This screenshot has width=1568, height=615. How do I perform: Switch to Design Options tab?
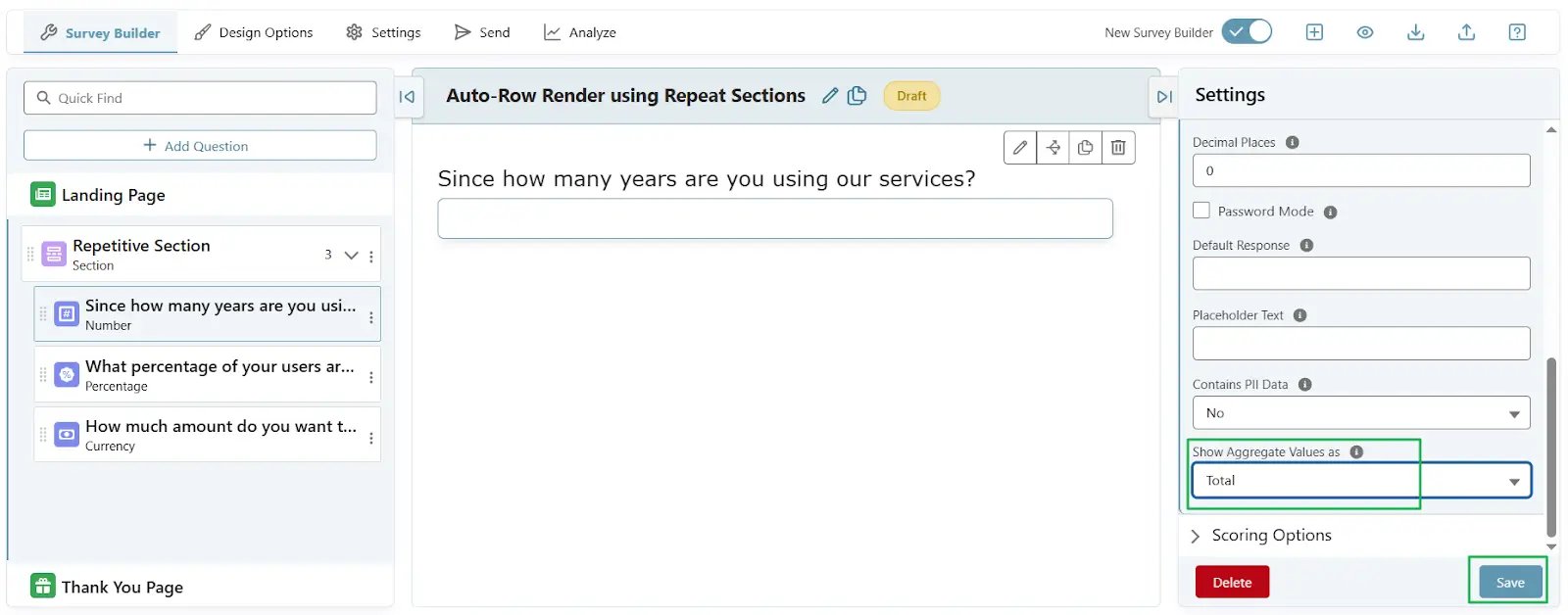pos(254,32)
